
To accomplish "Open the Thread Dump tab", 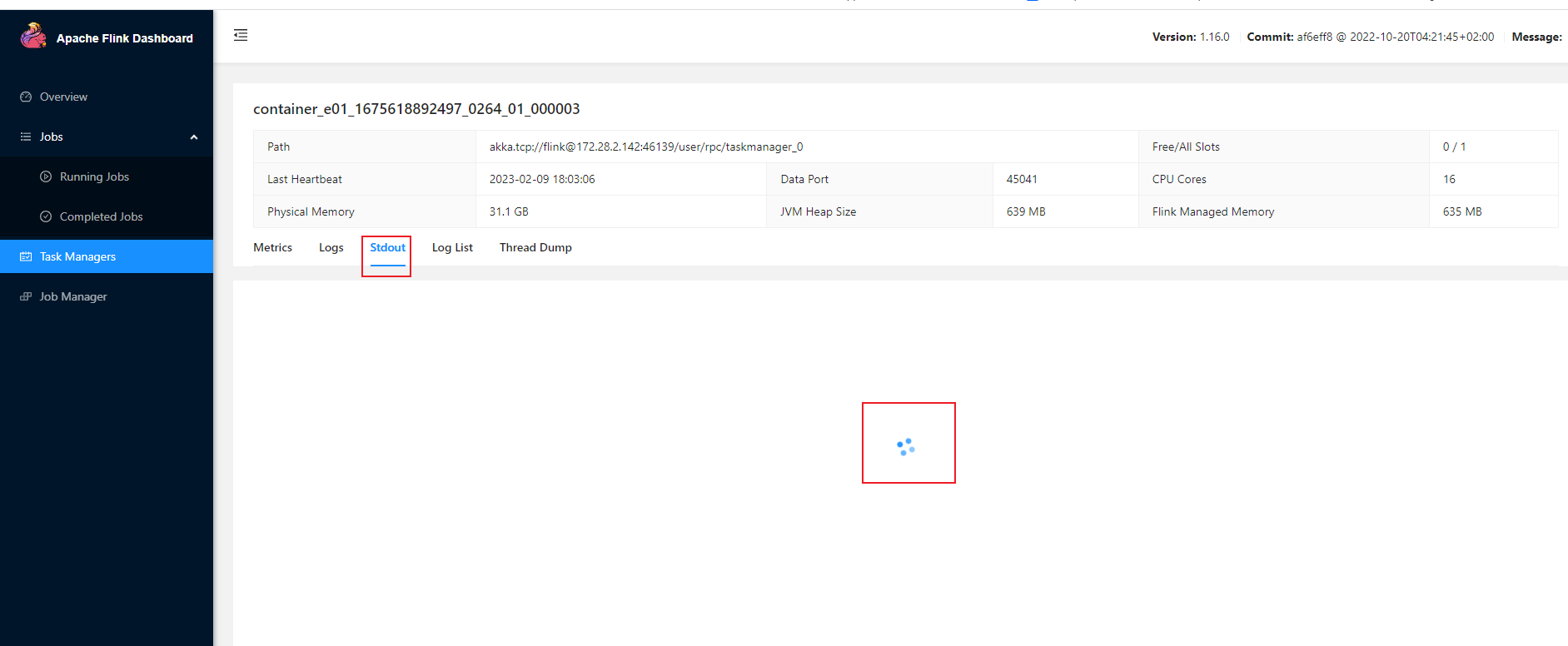I will point(535,247).
